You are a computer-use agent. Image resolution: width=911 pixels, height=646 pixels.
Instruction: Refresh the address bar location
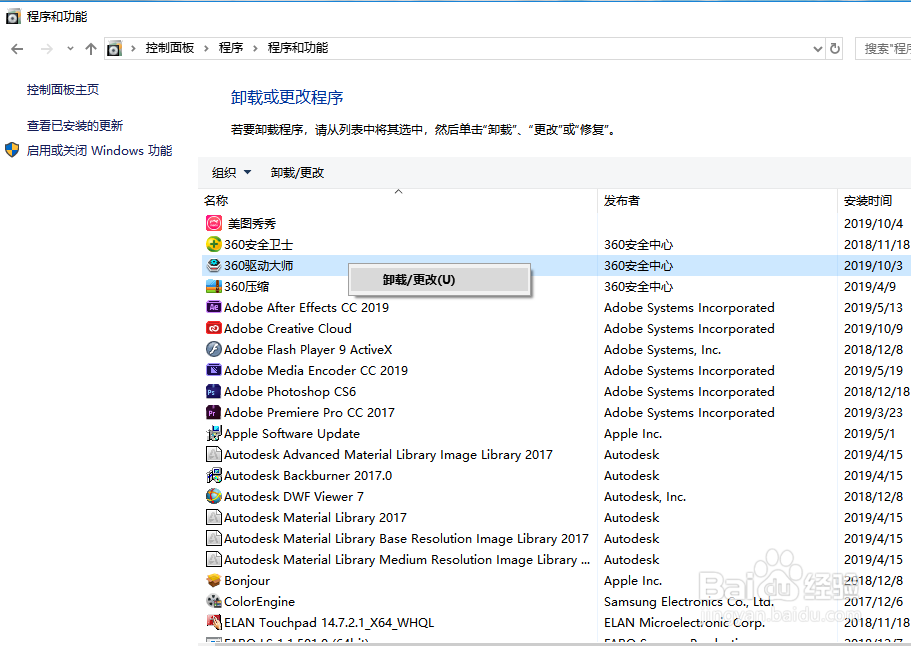coord(835,48)
